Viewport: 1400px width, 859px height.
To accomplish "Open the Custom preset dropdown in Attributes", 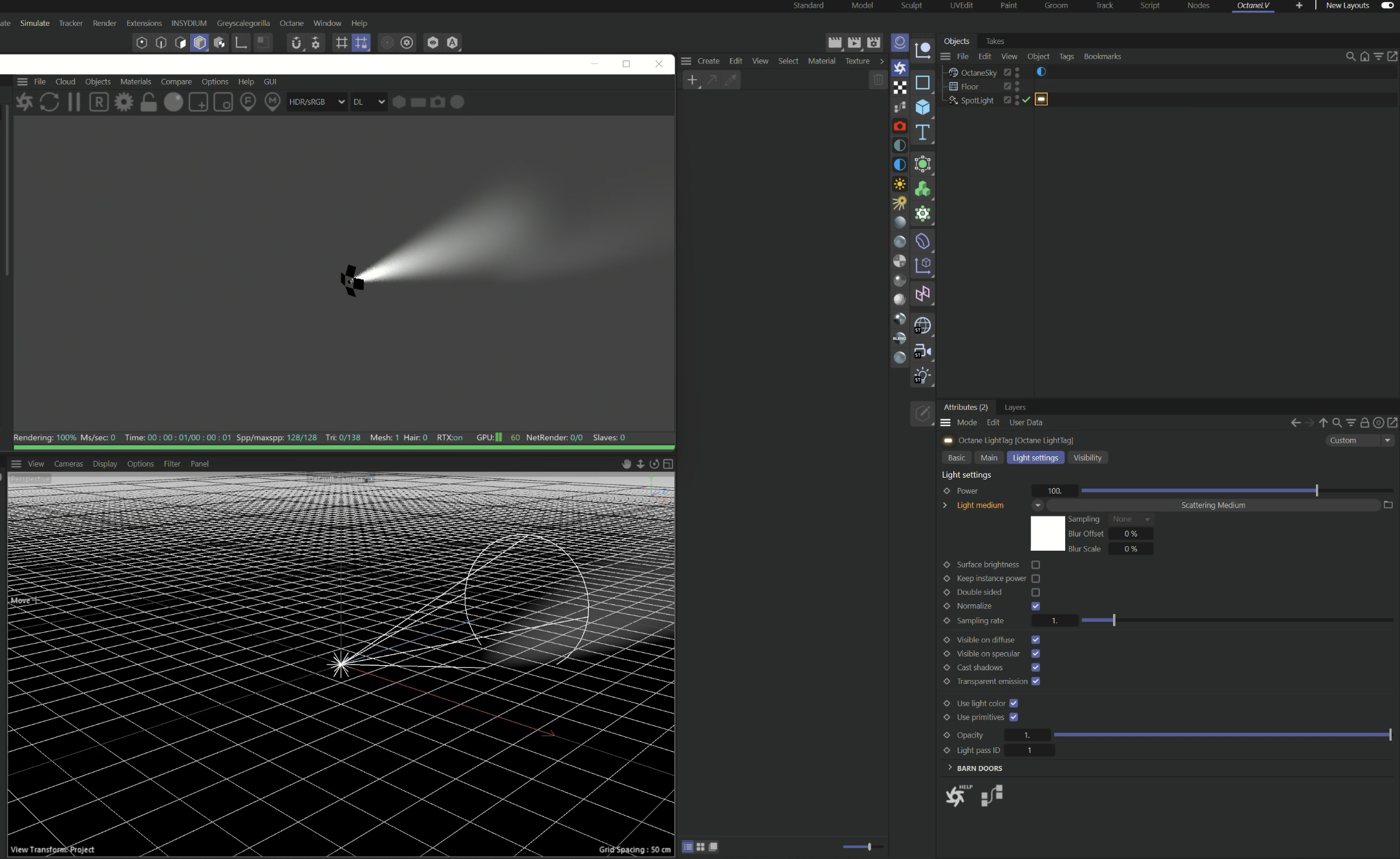I will point(1359,440).
